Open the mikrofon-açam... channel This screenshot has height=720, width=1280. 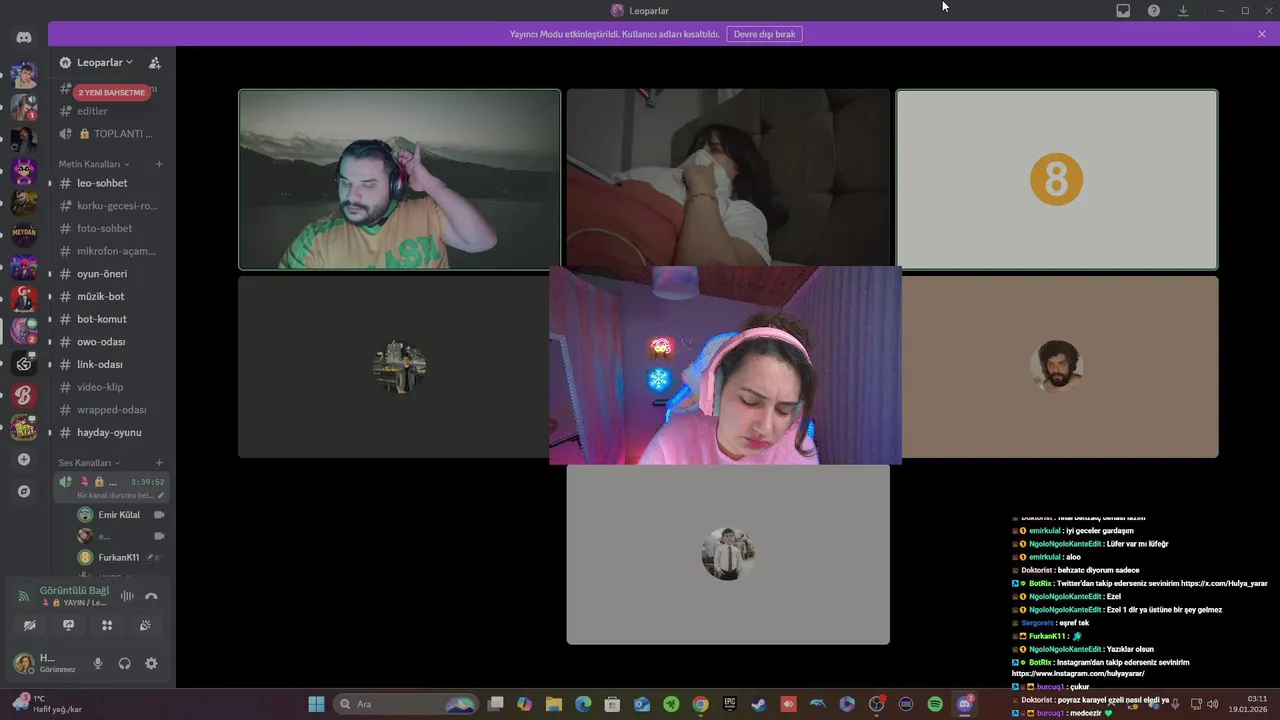[110, 251]
